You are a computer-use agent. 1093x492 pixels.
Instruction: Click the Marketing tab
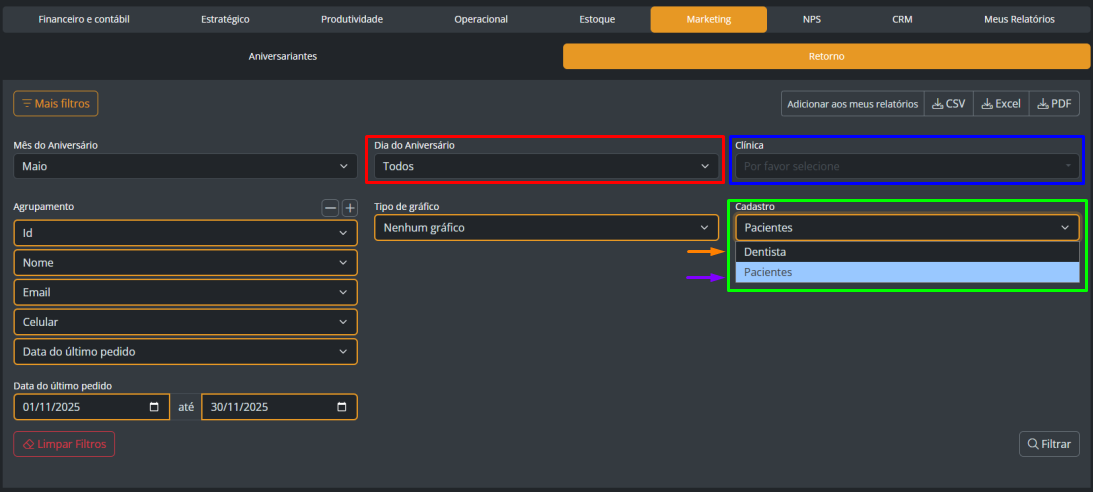click(x=709, y=20)
